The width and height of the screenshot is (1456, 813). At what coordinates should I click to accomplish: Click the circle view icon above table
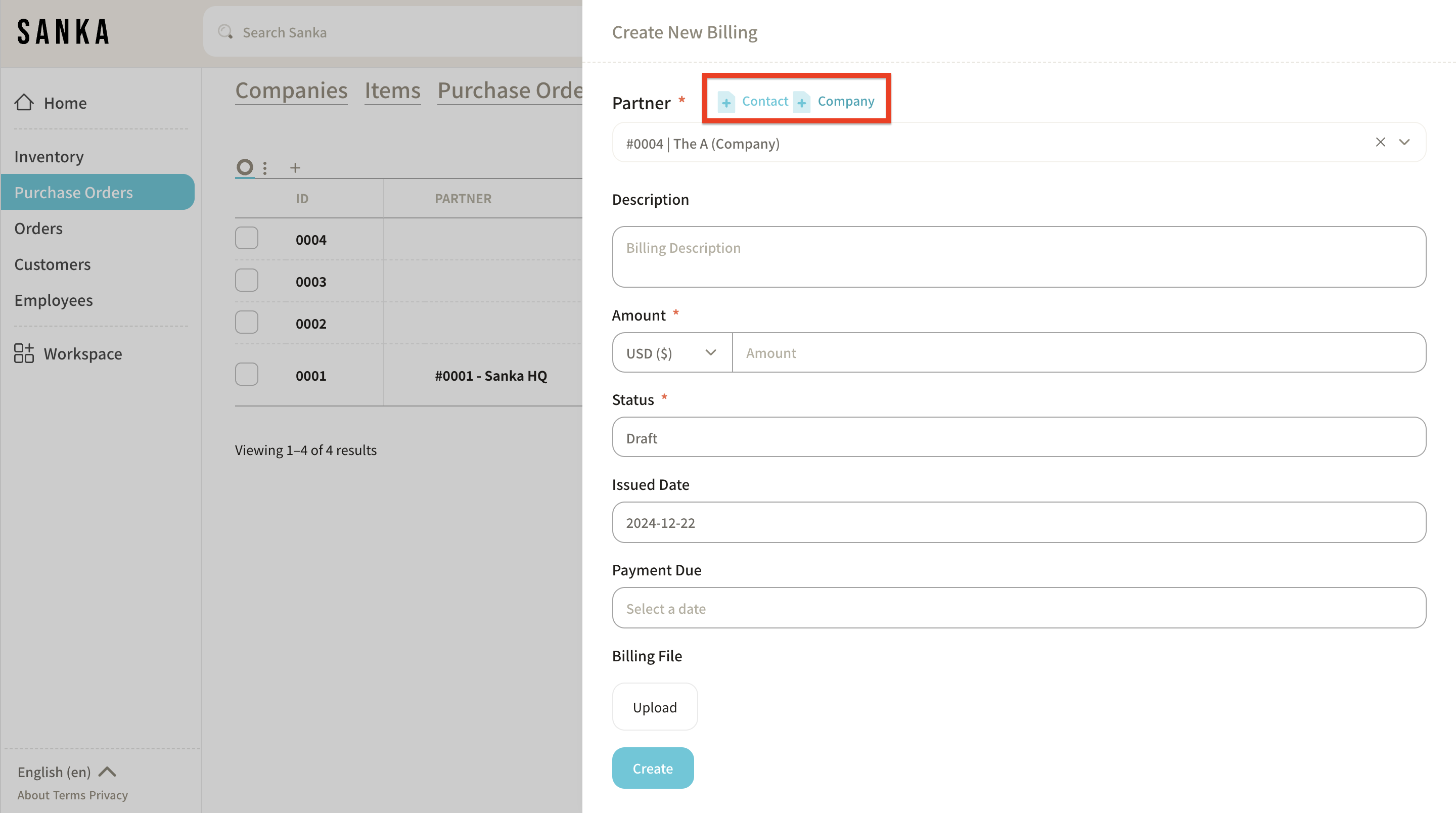(245, 167)
